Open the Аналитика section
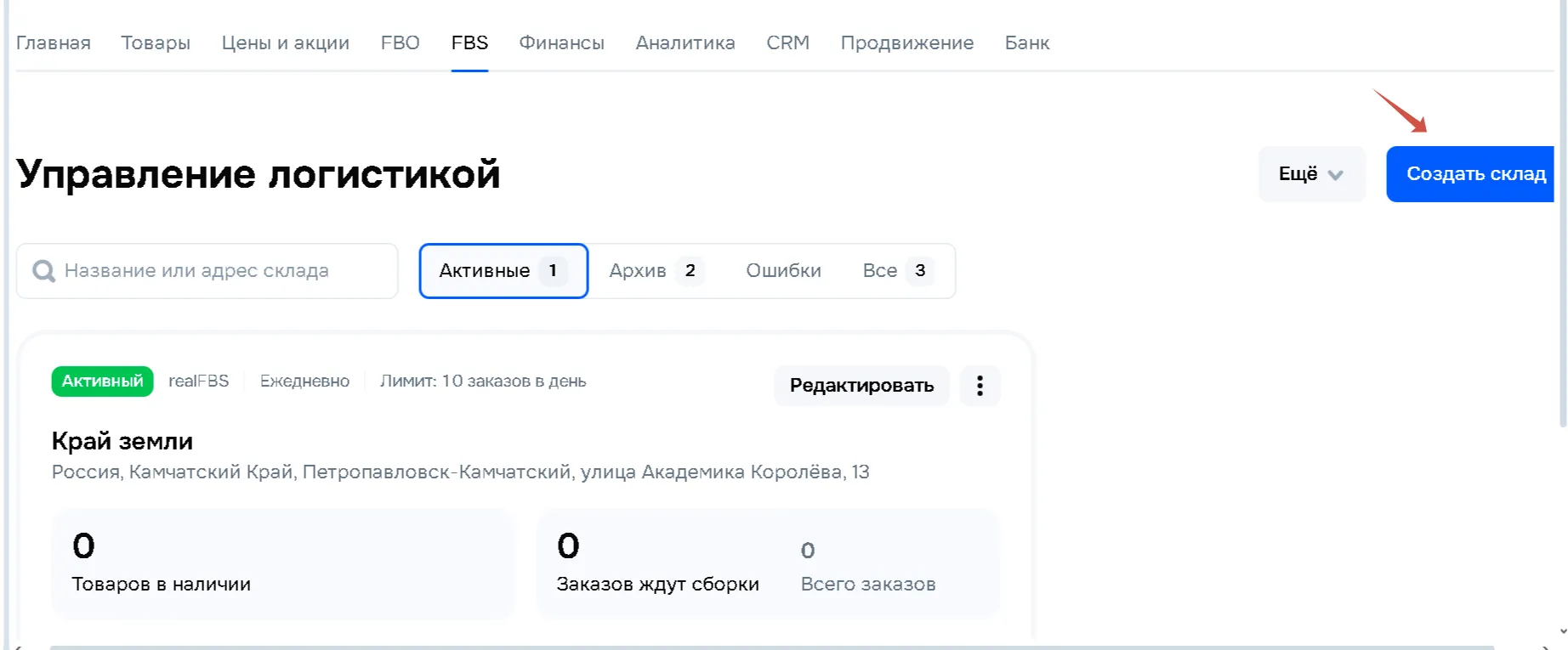 tap(685, 42)
